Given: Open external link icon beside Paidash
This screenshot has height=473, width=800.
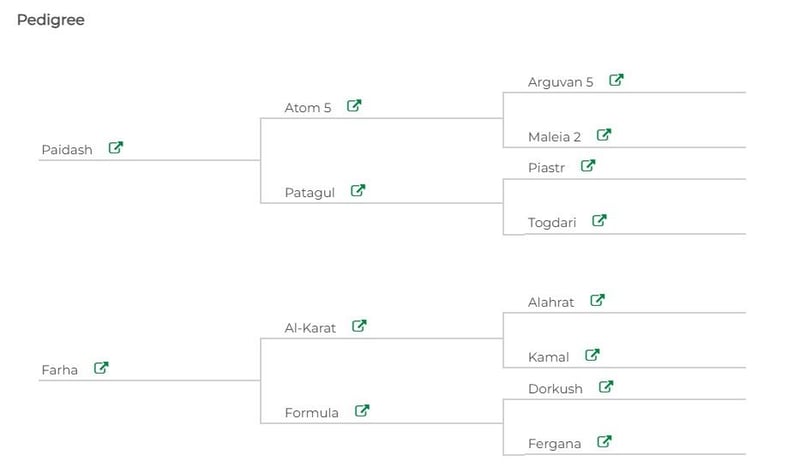Looking at the screenshot, I should click(116, 148).
